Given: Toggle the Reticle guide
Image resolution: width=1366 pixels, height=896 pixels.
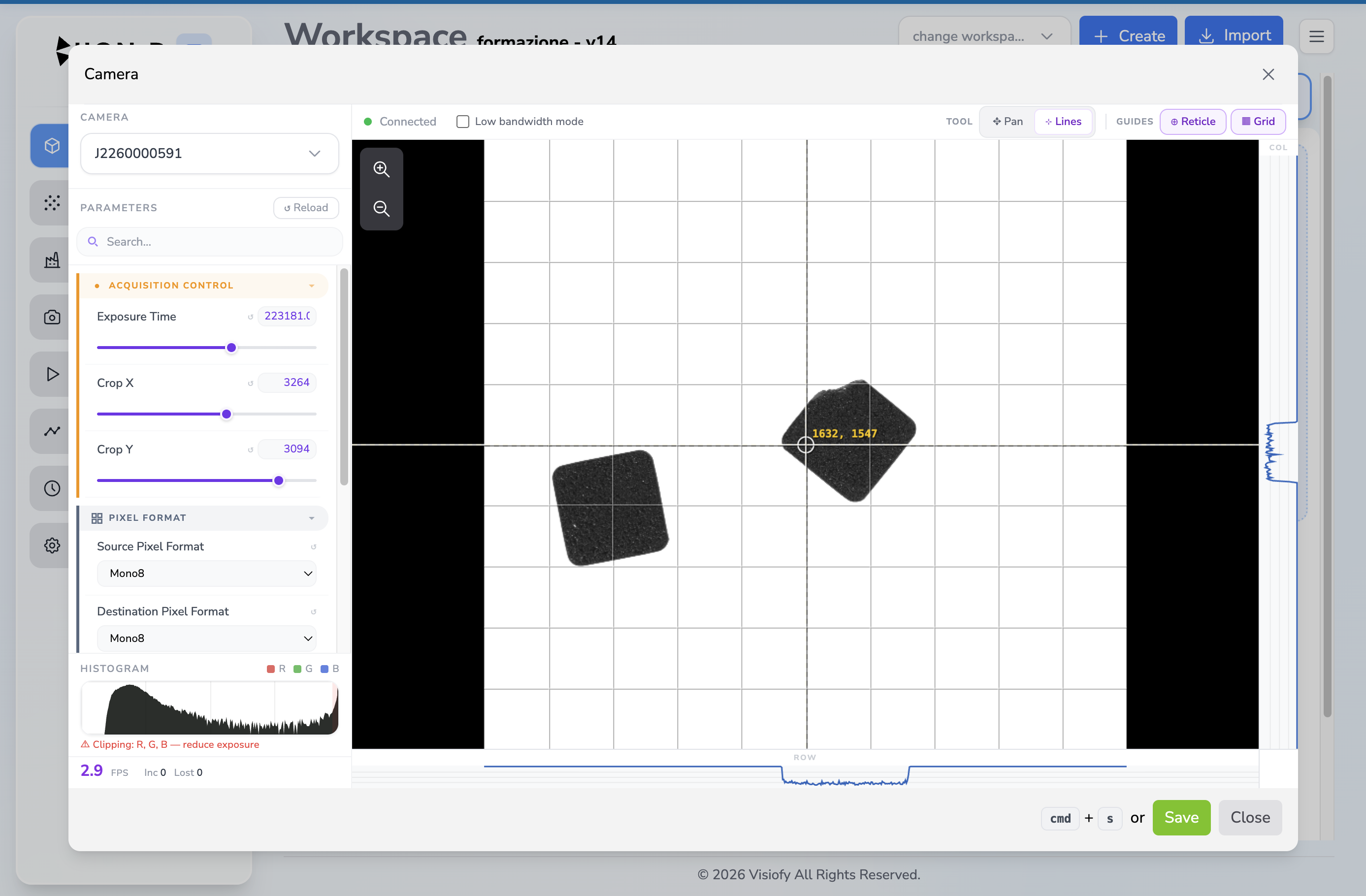Looking at the screenshot, I should [x=1193, y=122].
